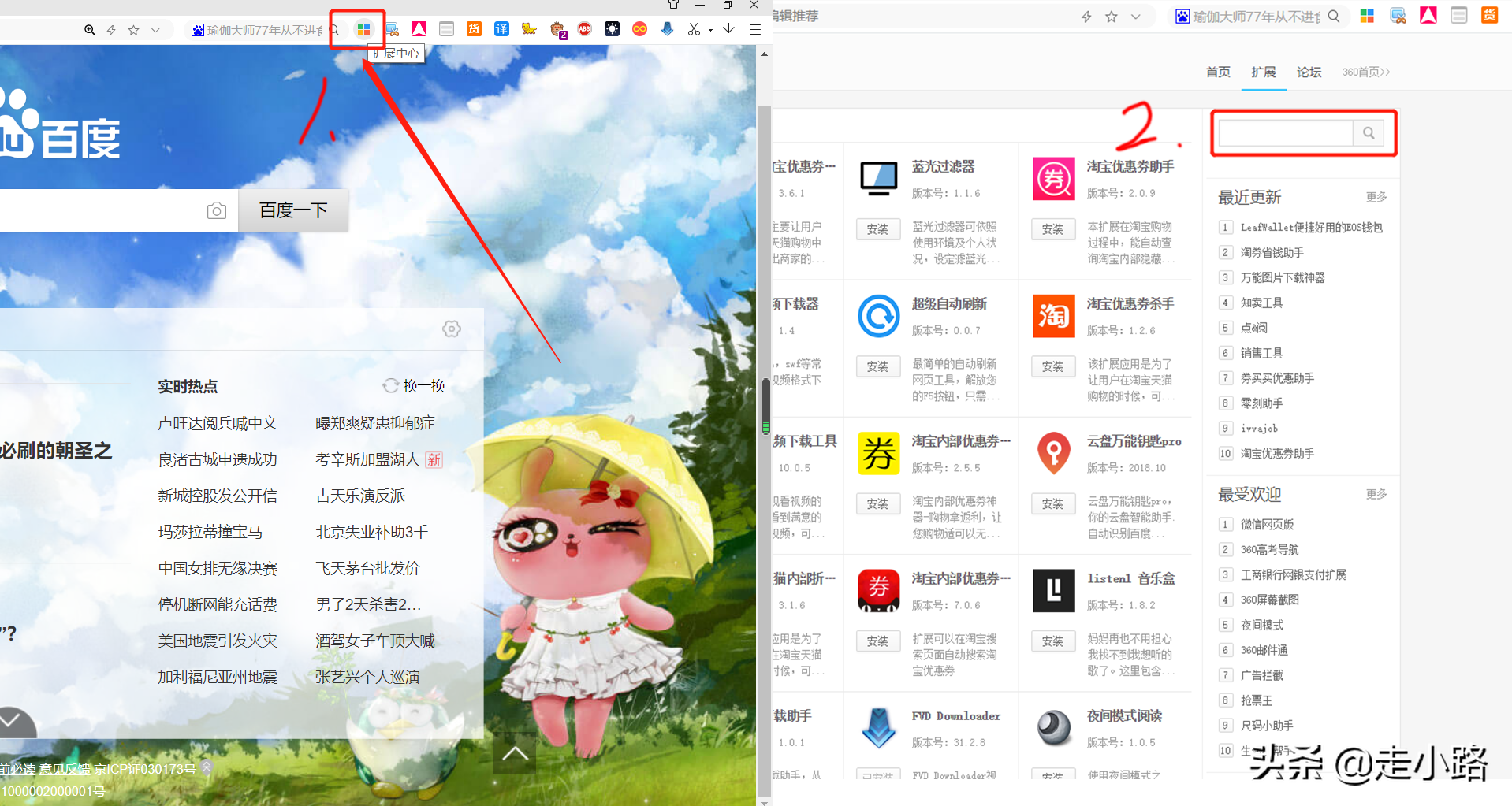Expand the address bar dropdown arrow
The height and width of the screenshot is (806, 1512).
(155, 30)
